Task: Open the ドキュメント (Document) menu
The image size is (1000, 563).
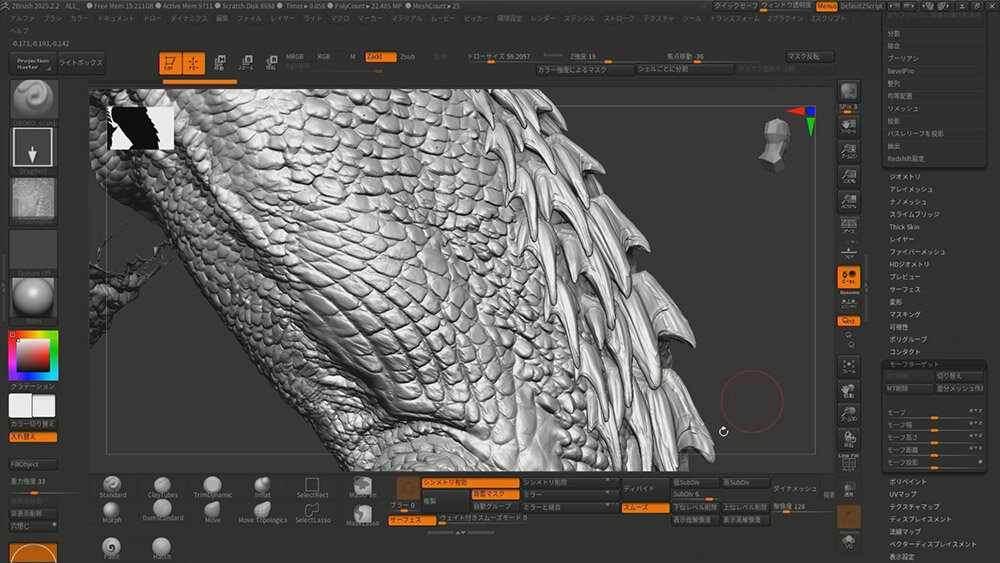Action: coord(116,19)
